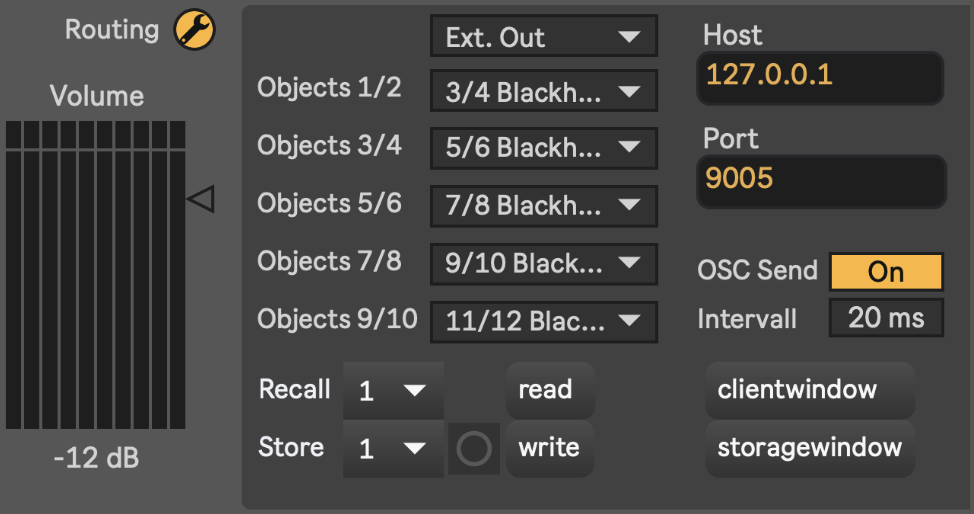This screenshot has height=514, width=974.
Task: Click the Routing wrench icon
Action: tap(195, 30)
